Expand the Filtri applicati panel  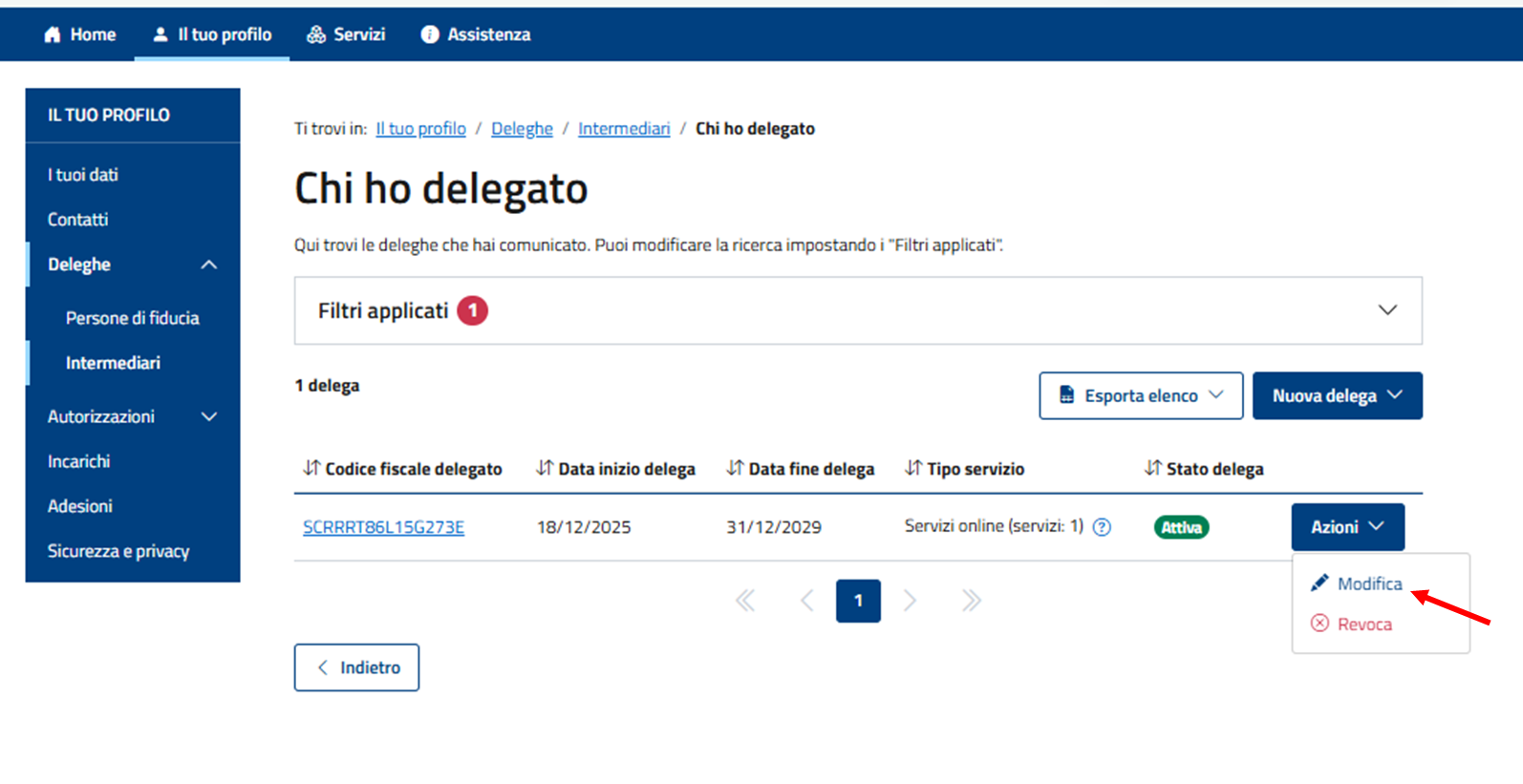(x=1386, y=310)
